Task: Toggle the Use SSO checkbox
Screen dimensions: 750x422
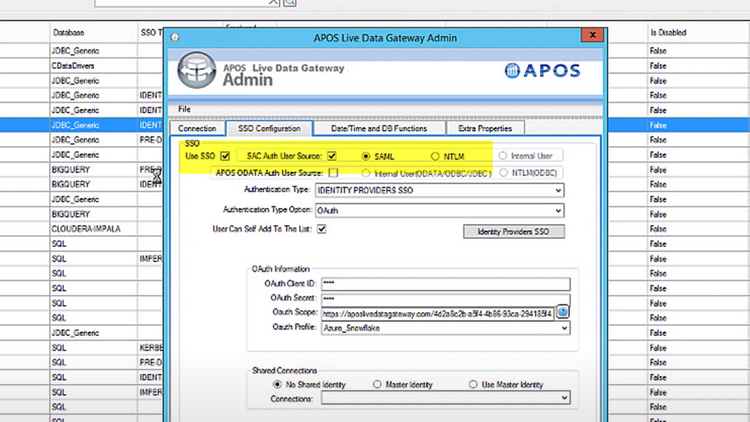Action: (225, 156)
